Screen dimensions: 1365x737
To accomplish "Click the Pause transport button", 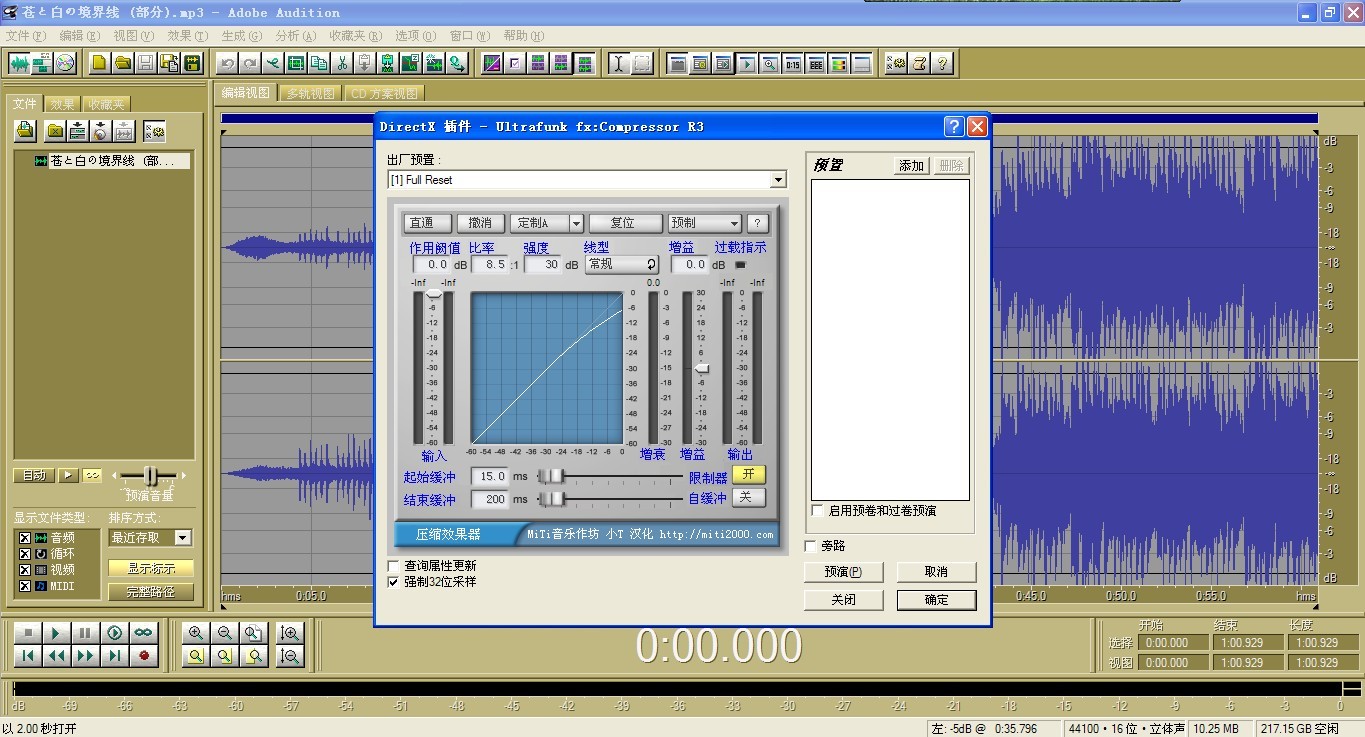I will tap(86, 633).
